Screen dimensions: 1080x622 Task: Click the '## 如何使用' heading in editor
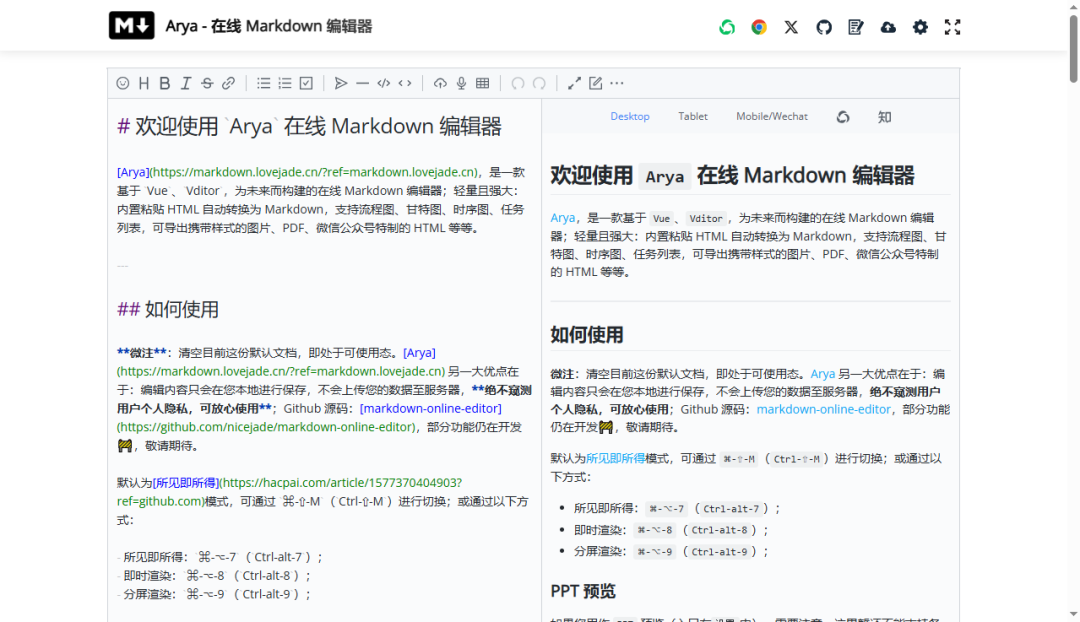168,309
